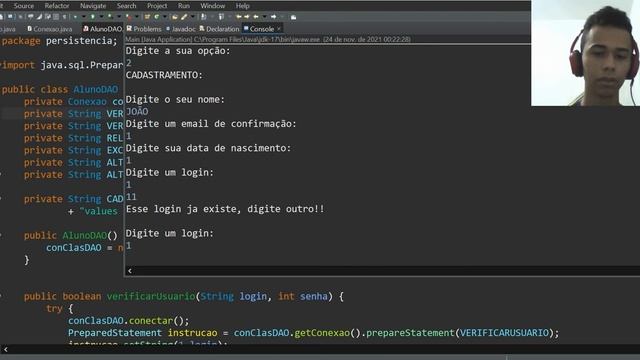
Task: Click the Forward navigation arrow
Action: coord(273,17)
